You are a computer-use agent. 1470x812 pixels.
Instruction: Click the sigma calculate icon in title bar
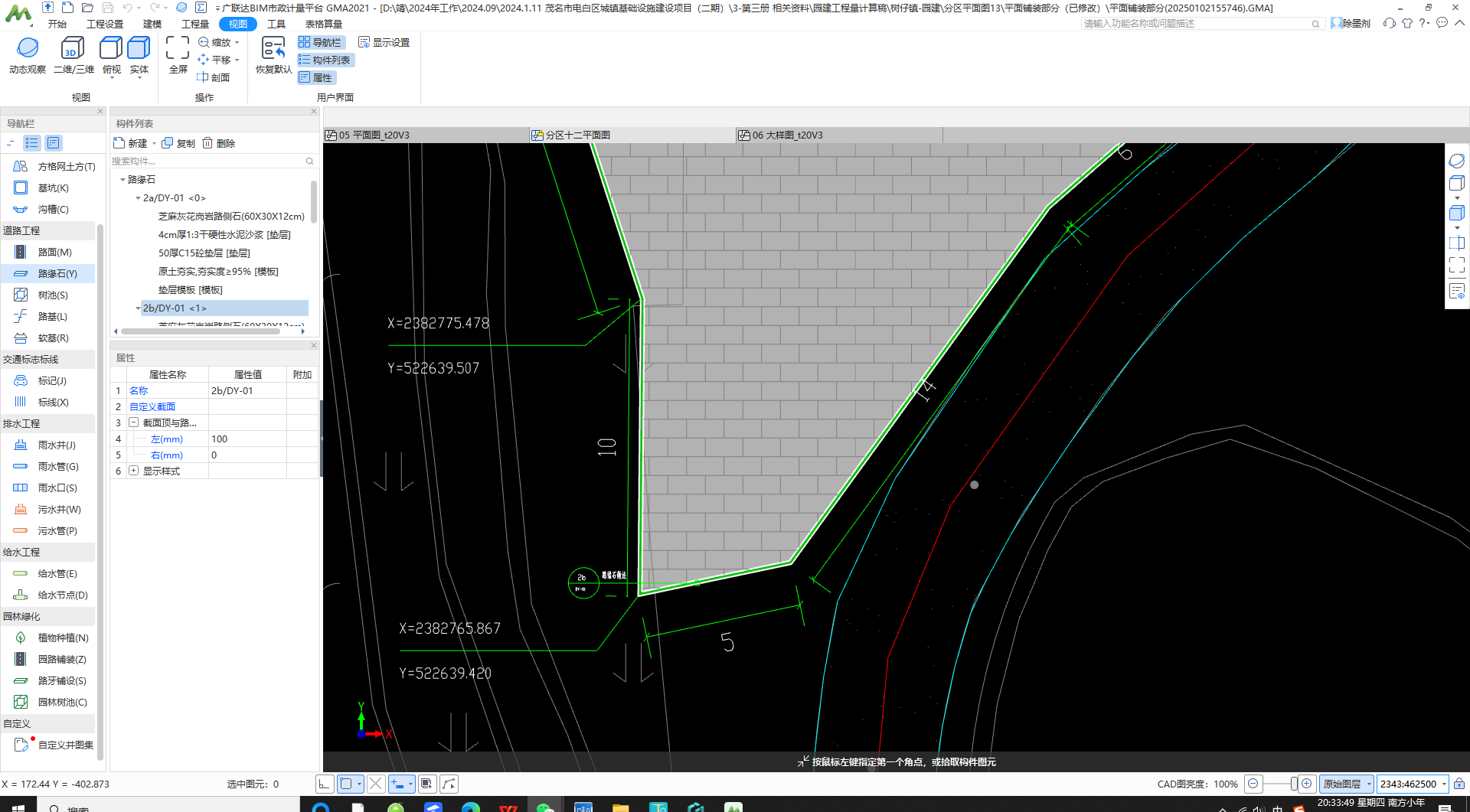point(201,8)
